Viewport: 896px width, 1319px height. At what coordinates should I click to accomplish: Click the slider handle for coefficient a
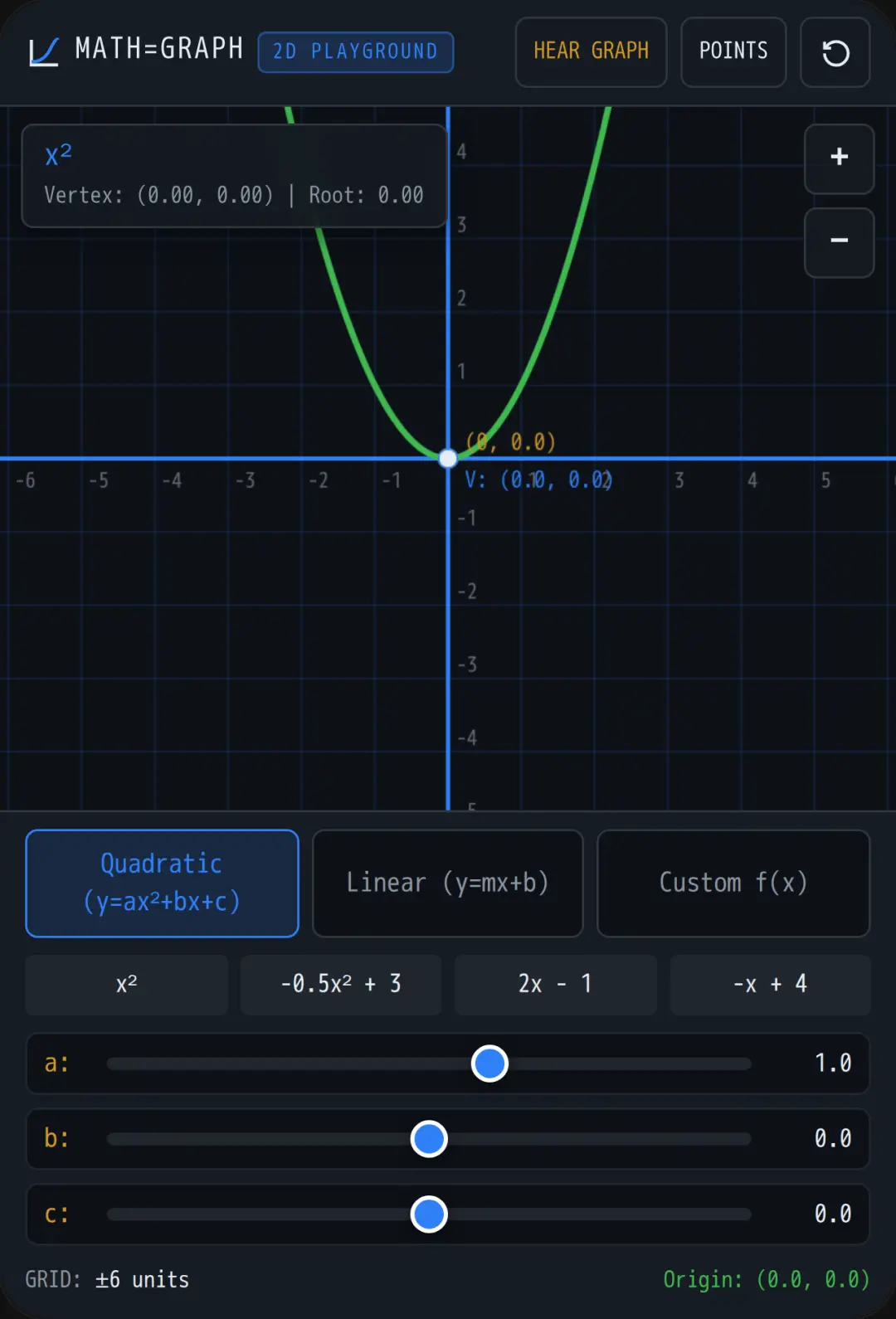(x=489, y=1063)
